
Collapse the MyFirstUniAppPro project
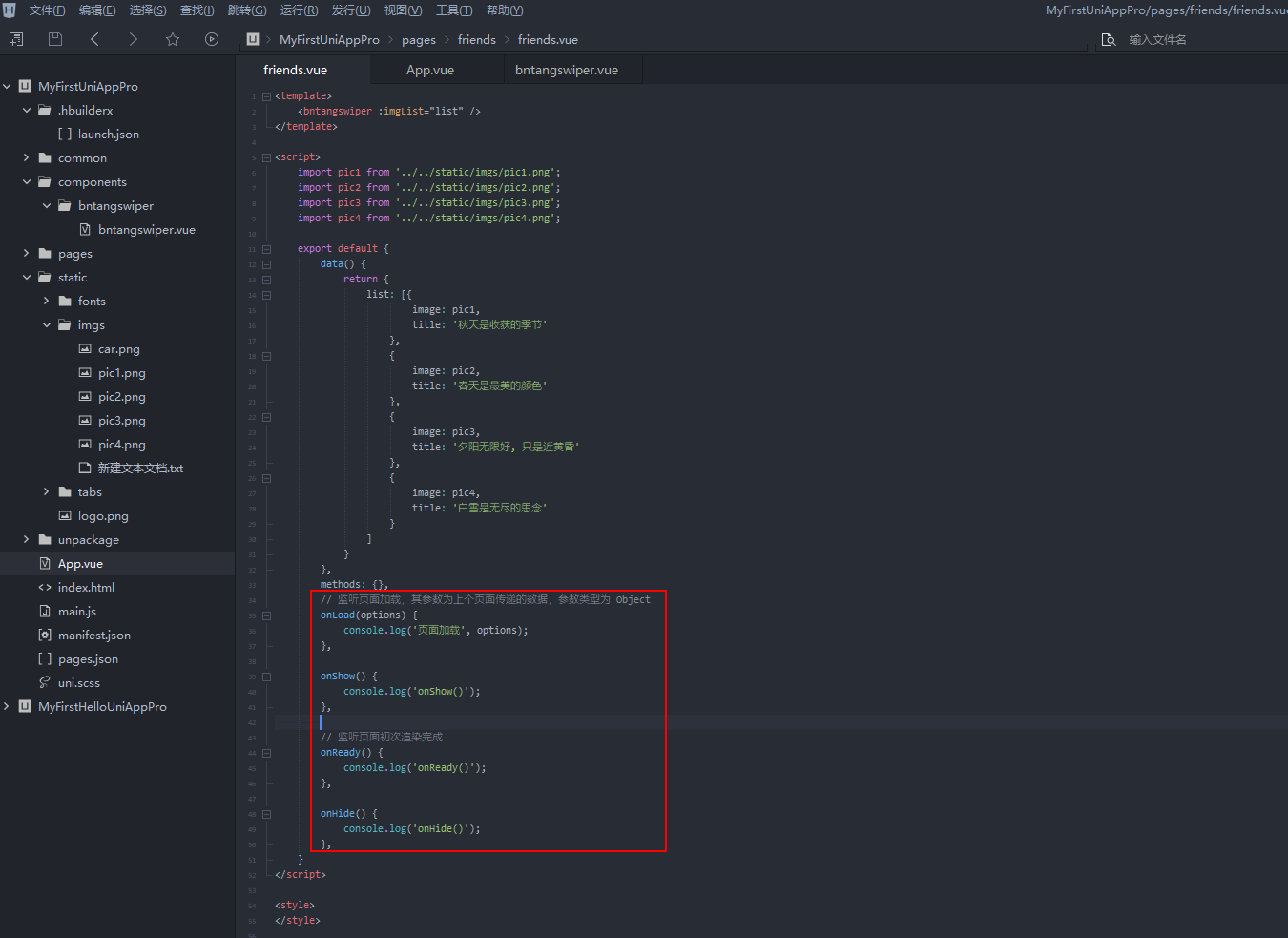tap(7, 87)
